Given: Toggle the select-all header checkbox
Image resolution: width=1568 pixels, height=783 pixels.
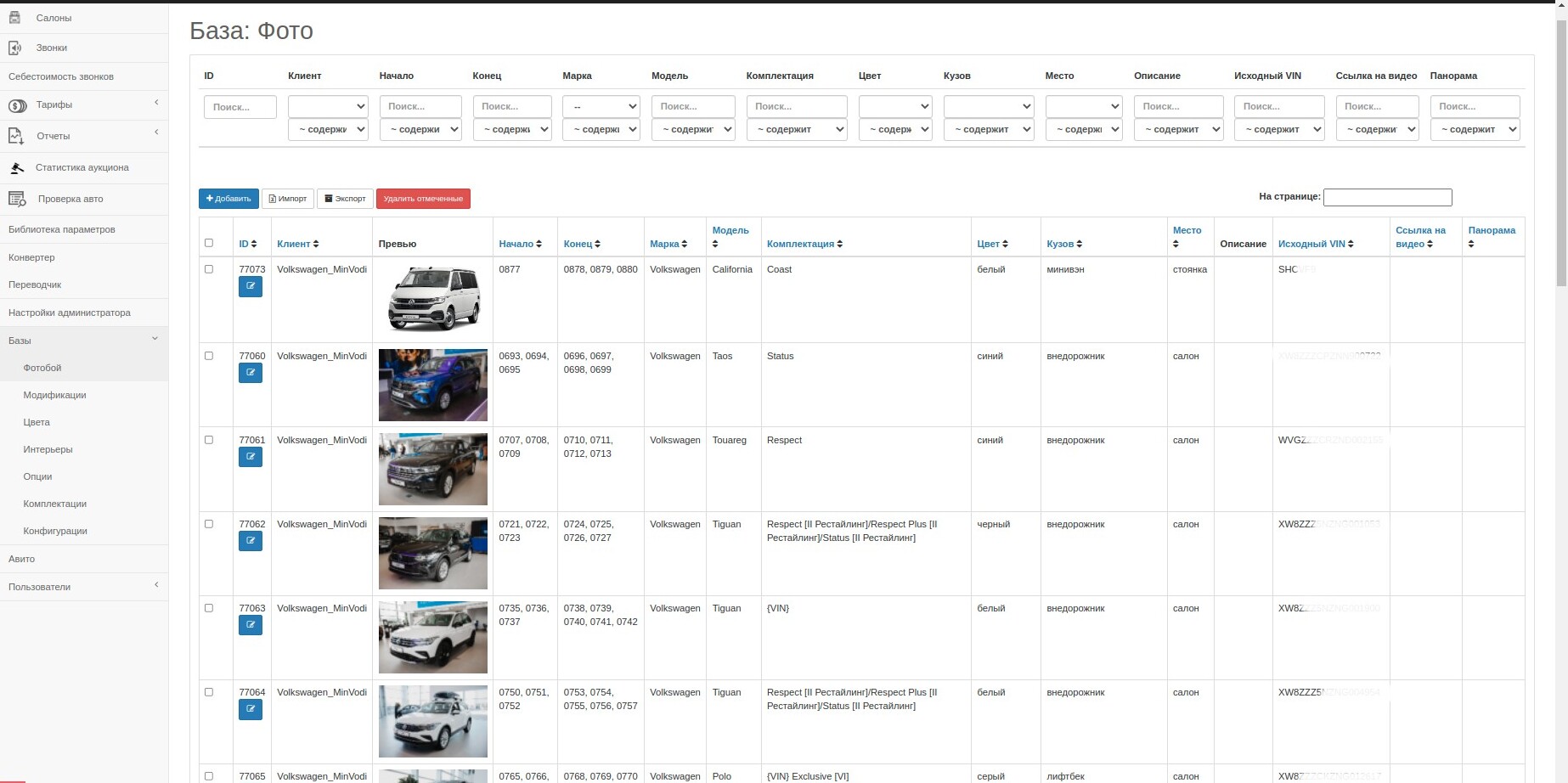Looking at the screenshot, I should click(209, 243).
